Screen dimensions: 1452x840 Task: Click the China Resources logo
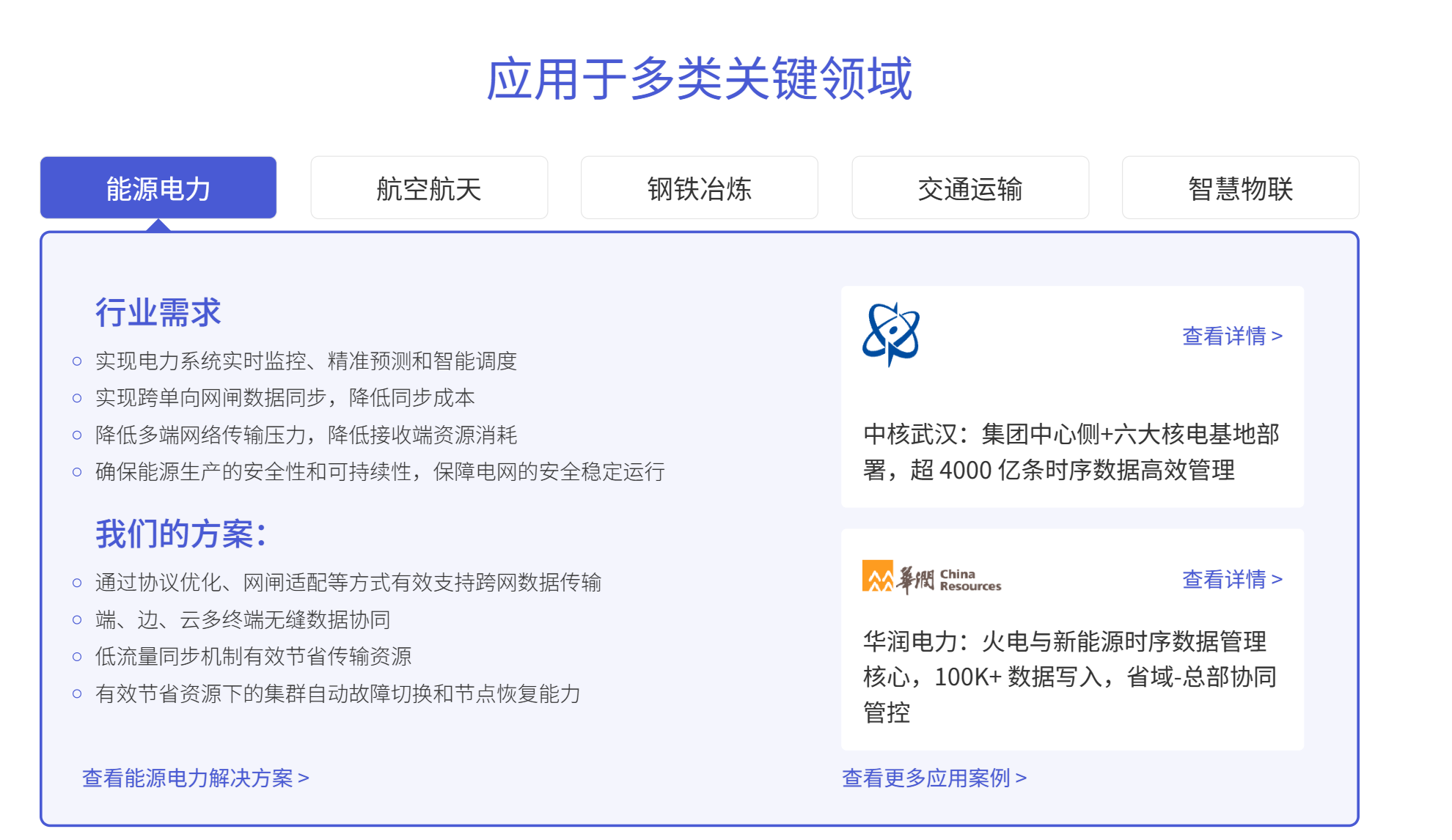coord(931,579)
